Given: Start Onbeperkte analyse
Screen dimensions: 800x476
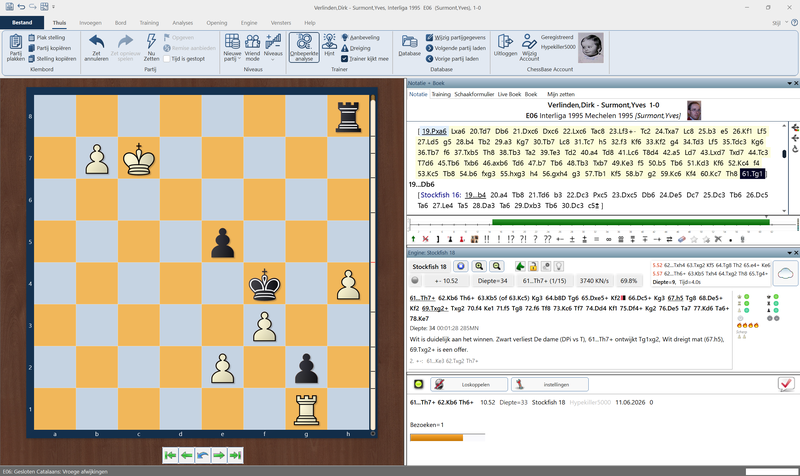Looking at the screenshot, I should (304, 47).
